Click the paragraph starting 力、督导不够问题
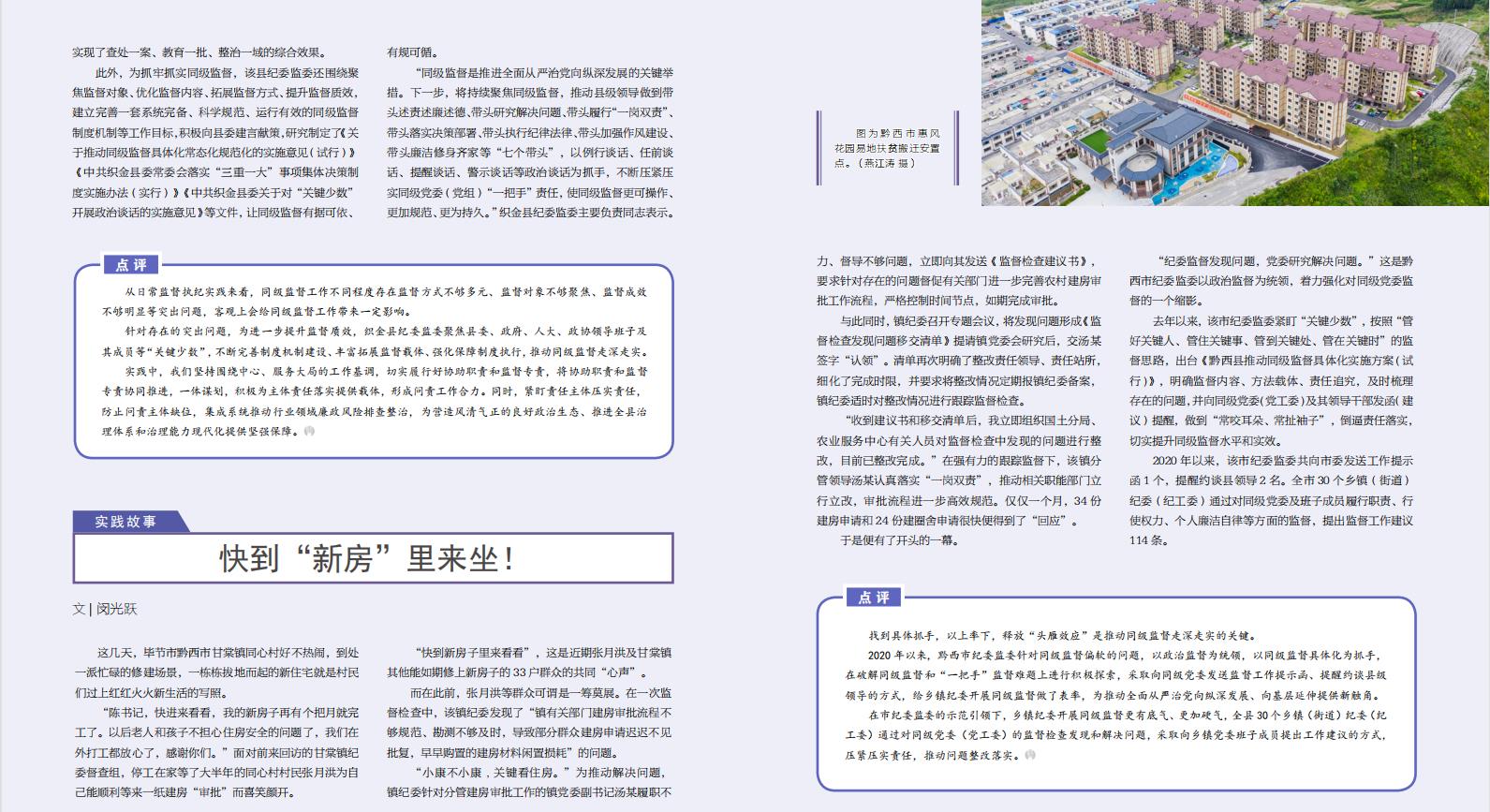 (x=959, y=281)
